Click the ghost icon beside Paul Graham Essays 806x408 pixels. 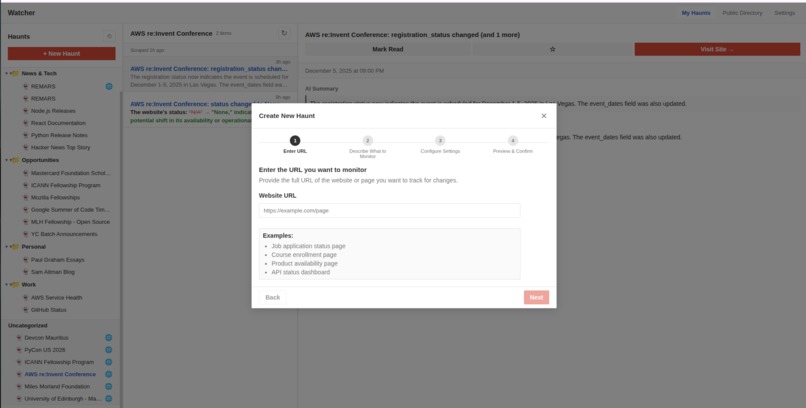click(x=26, y=260)
